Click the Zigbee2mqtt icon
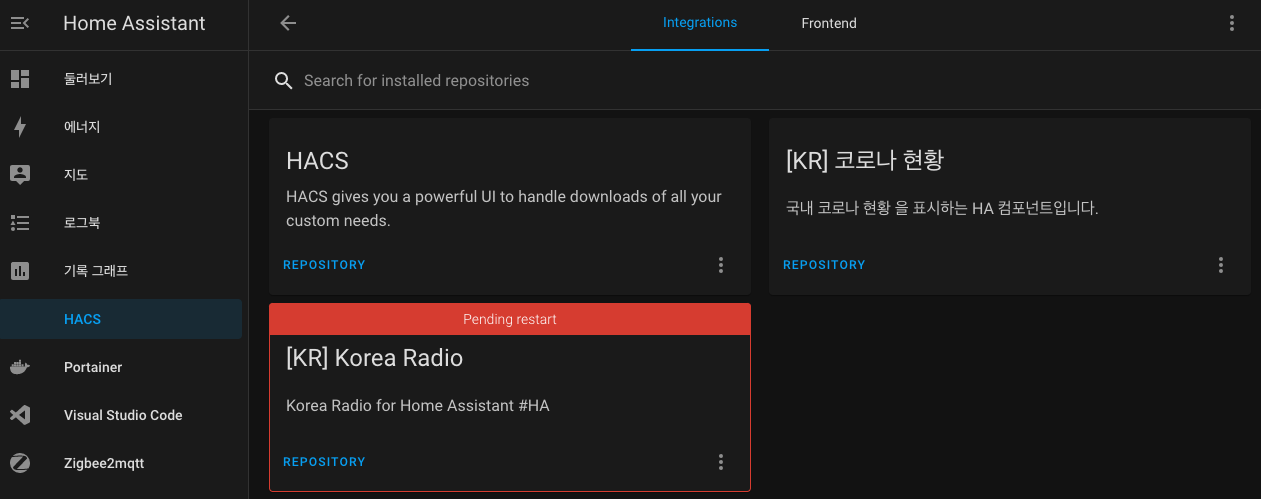The height and width of the screenshot is (499, 1261). (20, 463)
